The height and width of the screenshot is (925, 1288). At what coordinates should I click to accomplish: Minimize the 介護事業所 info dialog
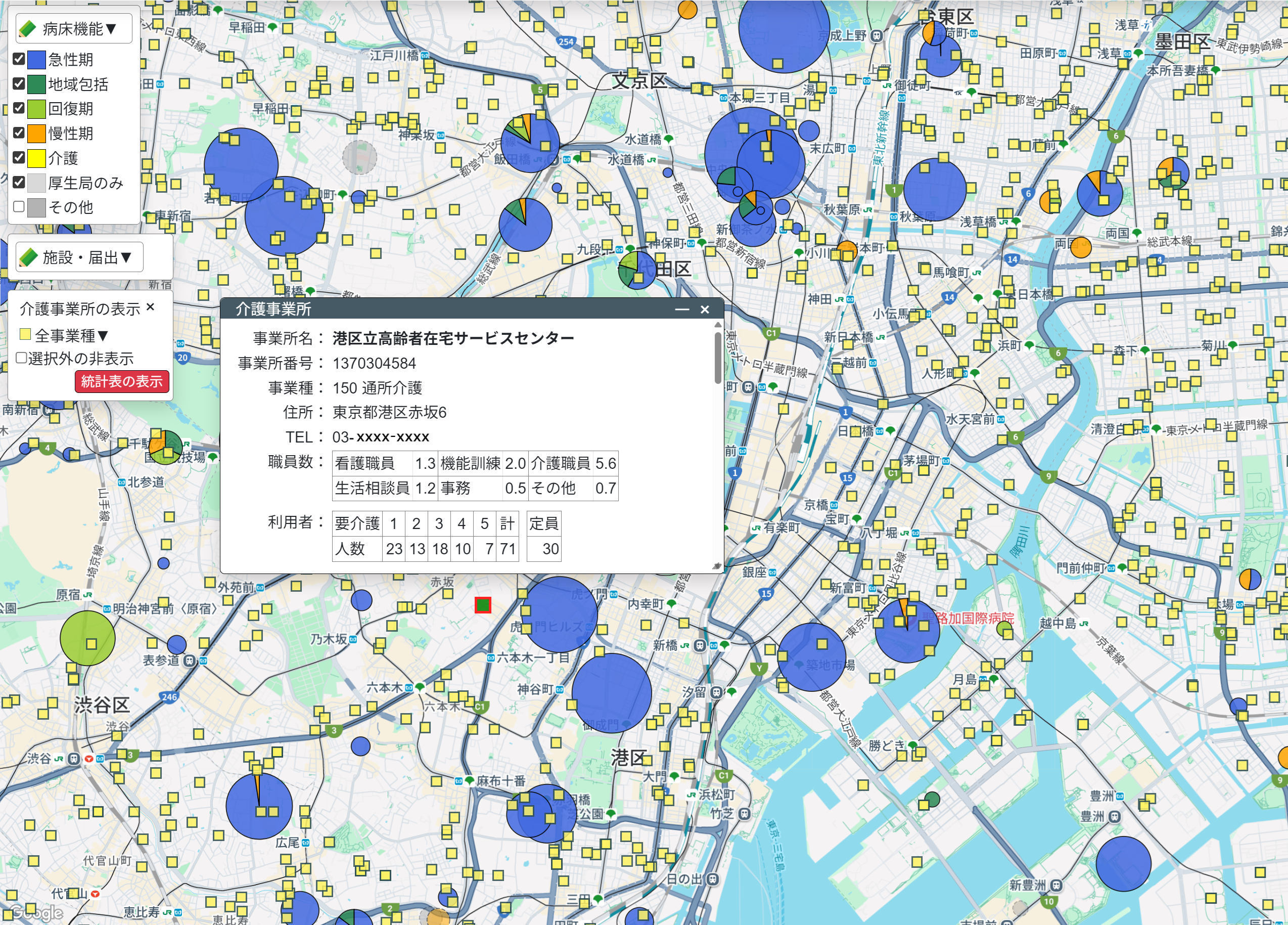[681, 309]
